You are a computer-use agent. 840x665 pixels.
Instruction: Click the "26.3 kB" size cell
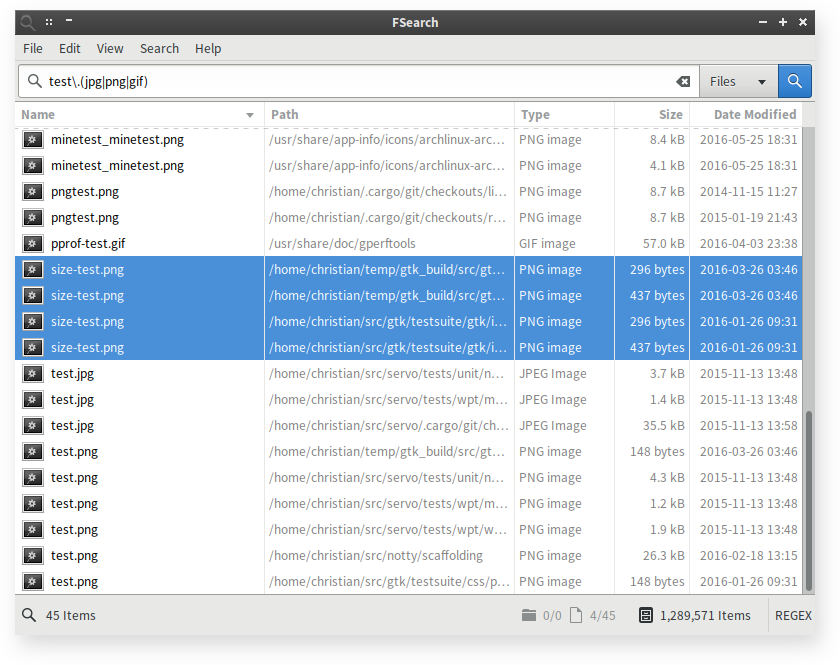tap(664, 556)
